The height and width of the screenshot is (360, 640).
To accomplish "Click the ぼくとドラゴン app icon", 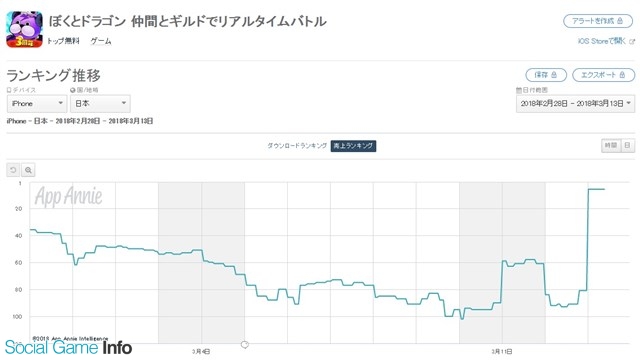I will (24, 29).
